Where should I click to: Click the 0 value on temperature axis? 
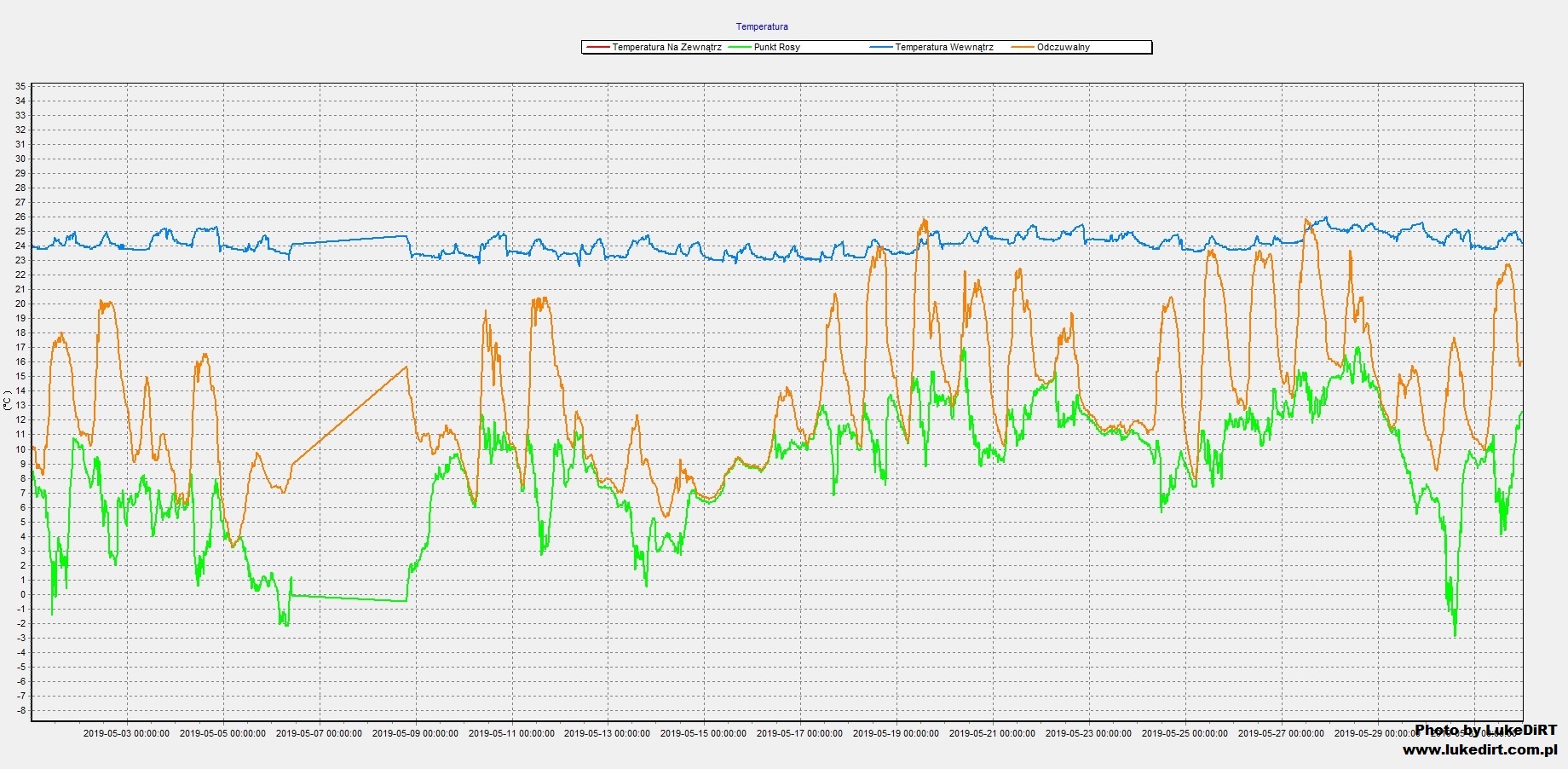click(22, 595)
